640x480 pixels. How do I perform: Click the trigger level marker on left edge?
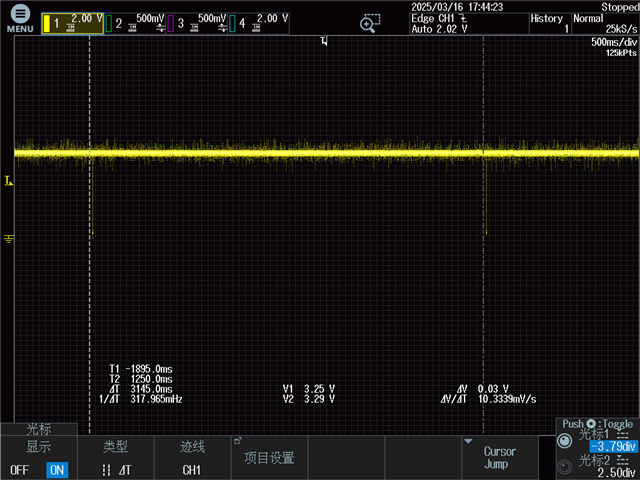(9, 181)
